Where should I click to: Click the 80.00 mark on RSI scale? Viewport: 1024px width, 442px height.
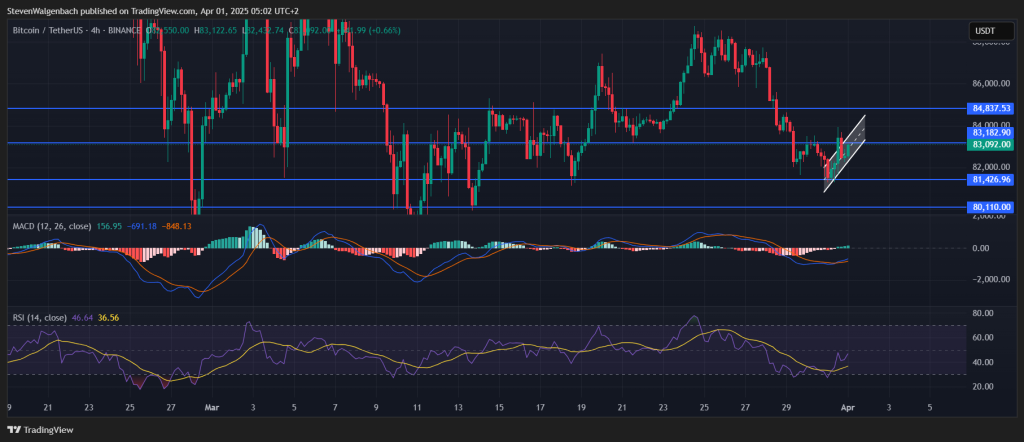[982, 313]
